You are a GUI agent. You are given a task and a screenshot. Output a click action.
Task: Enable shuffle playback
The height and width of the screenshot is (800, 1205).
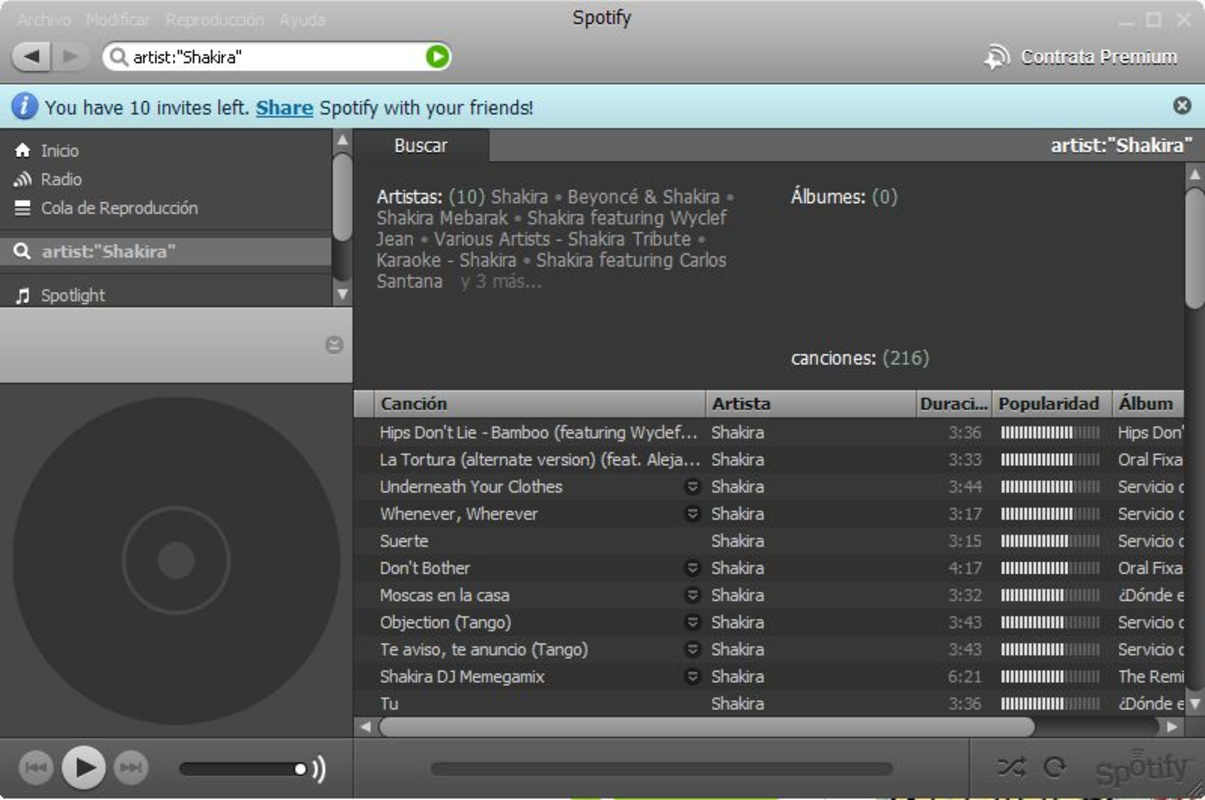click(1013, 768)
